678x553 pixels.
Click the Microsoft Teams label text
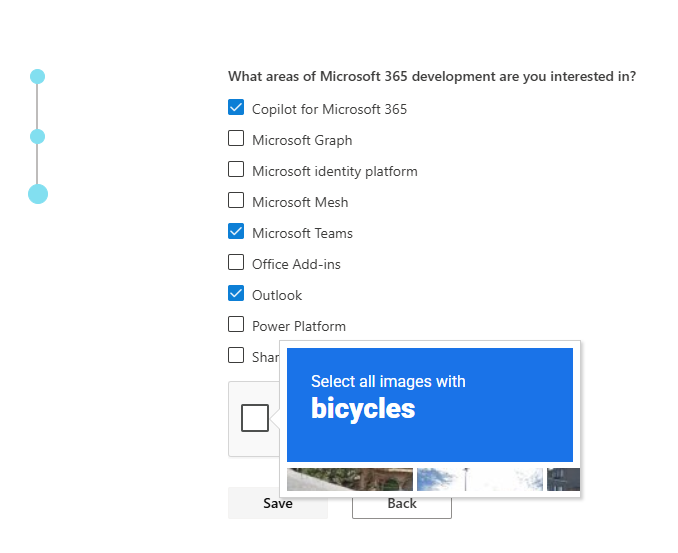302,233
